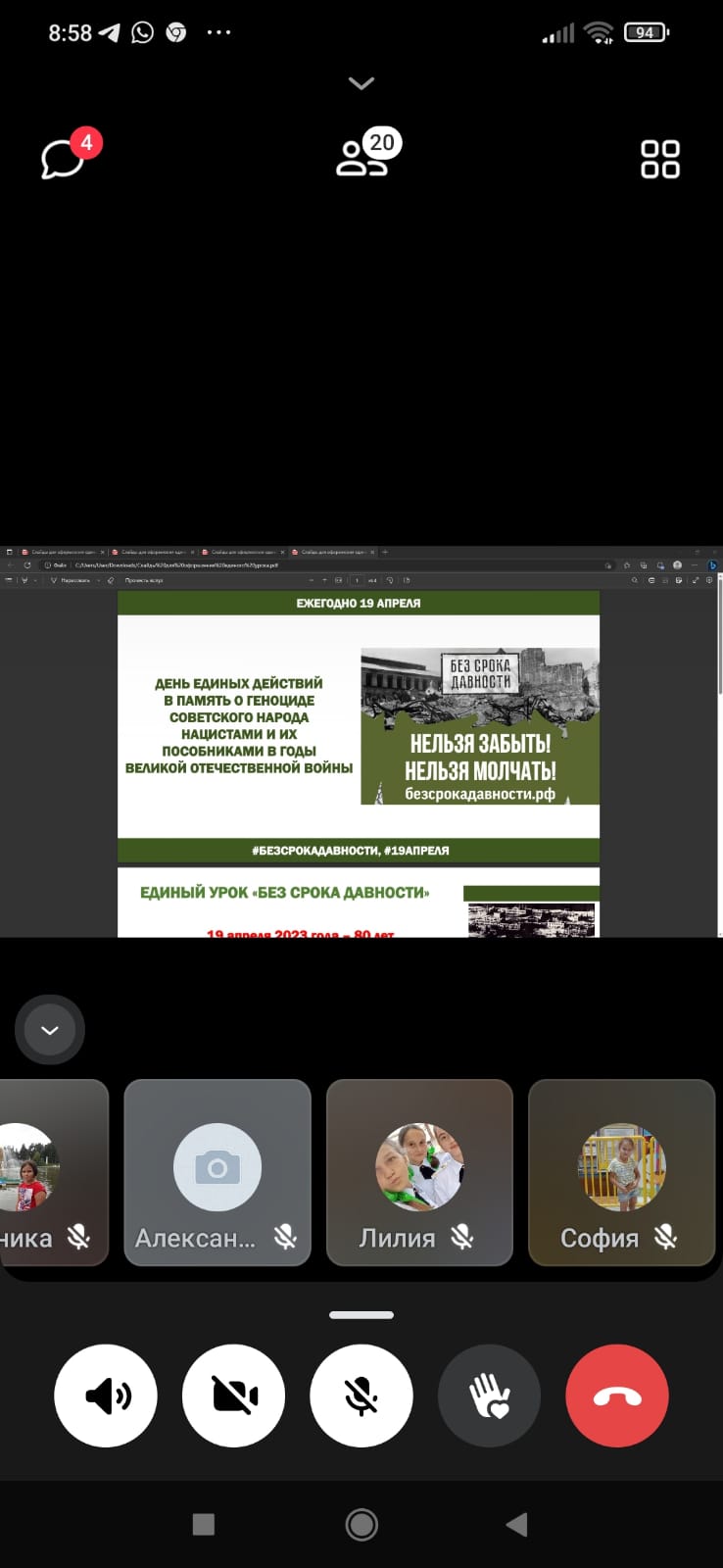Select София's participant tile
The image size is (723, 1568).
pyautogui.click(x=621, y=1172)
